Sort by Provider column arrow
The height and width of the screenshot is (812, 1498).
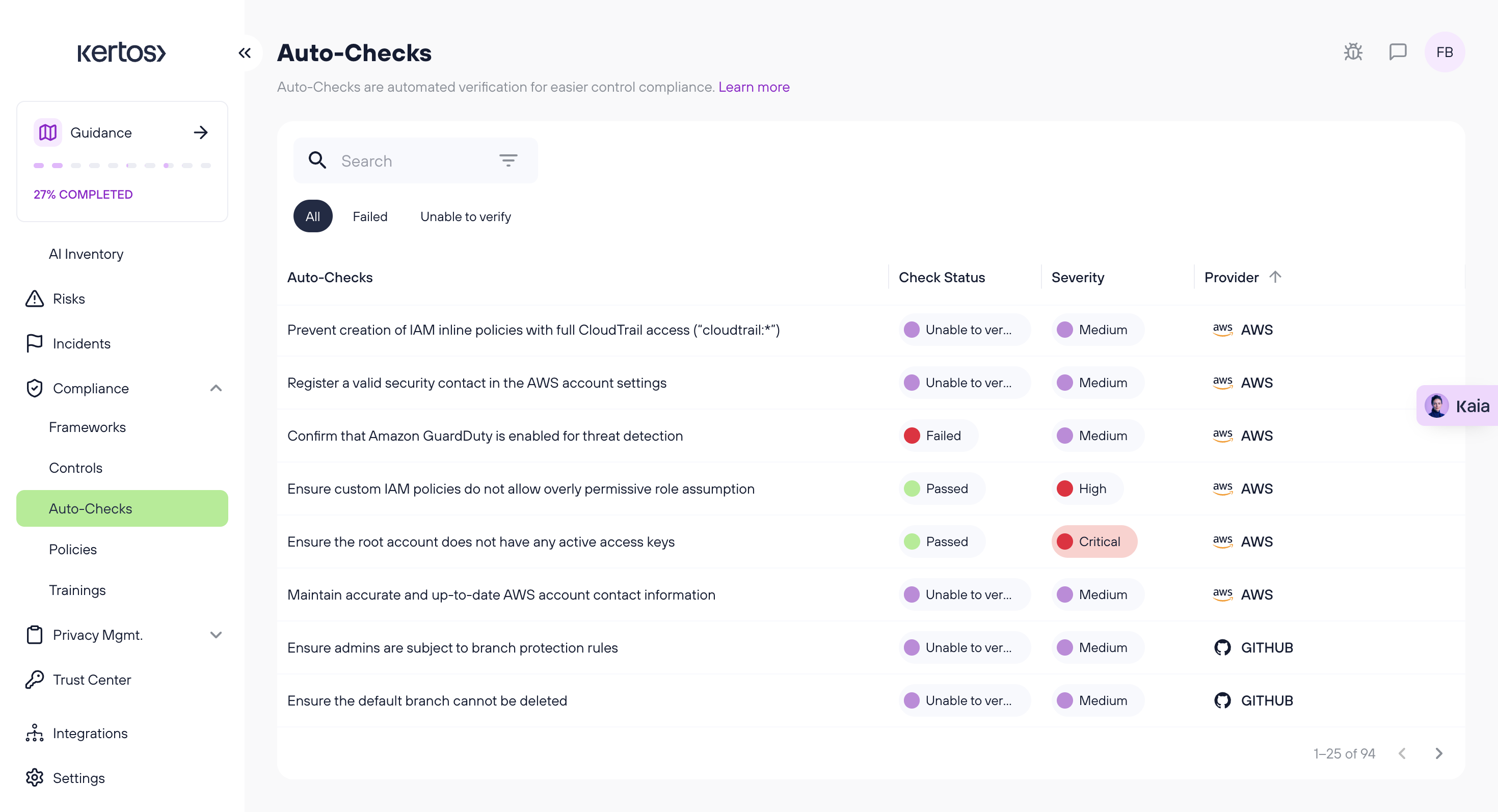(1275, 277)
